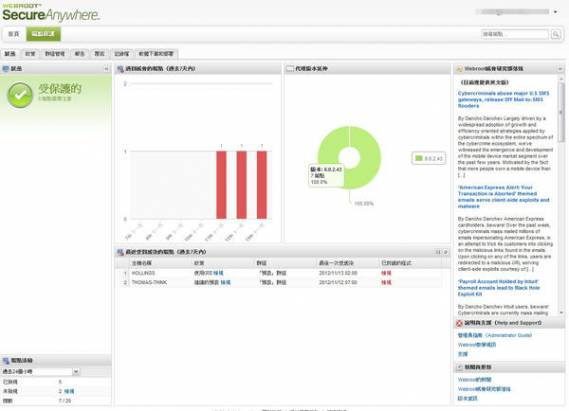Click the threat endpoints chart panel icon
The height and width of the screenshot is (411, 569).
(x=120, y=69)
